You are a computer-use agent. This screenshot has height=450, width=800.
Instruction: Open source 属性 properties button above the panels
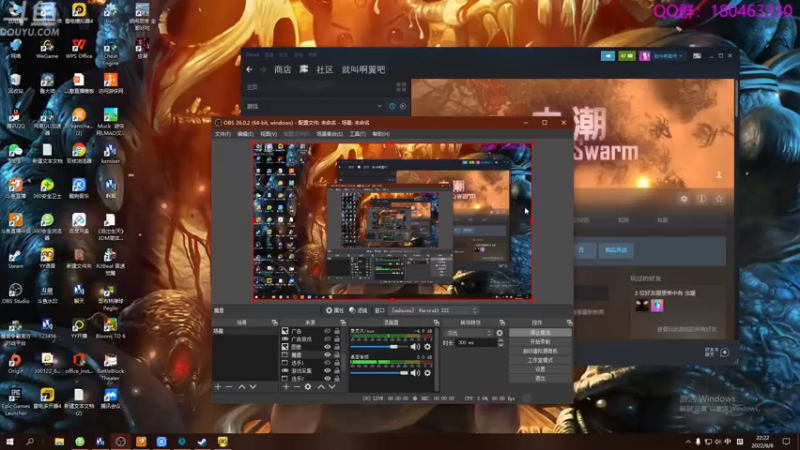click(x=335, y=310)
